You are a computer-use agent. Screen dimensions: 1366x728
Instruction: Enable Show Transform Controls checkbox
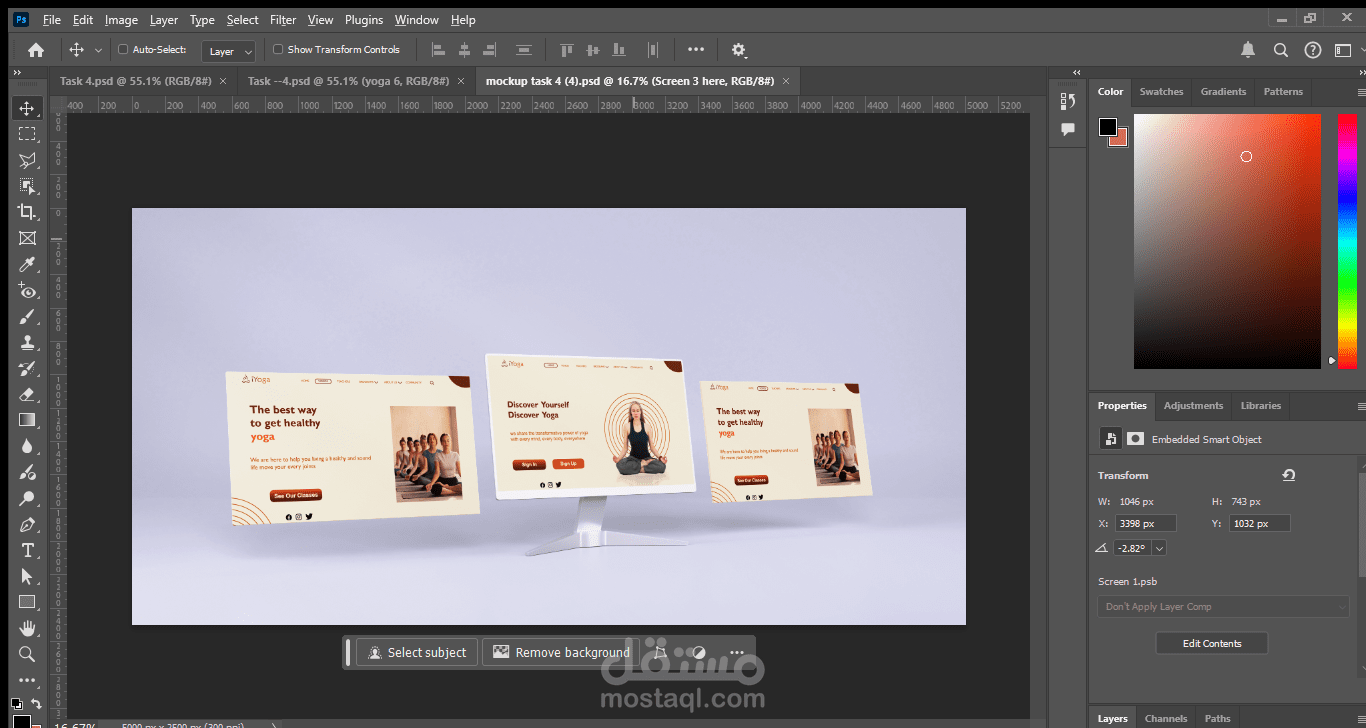click(x=278, y=49)
